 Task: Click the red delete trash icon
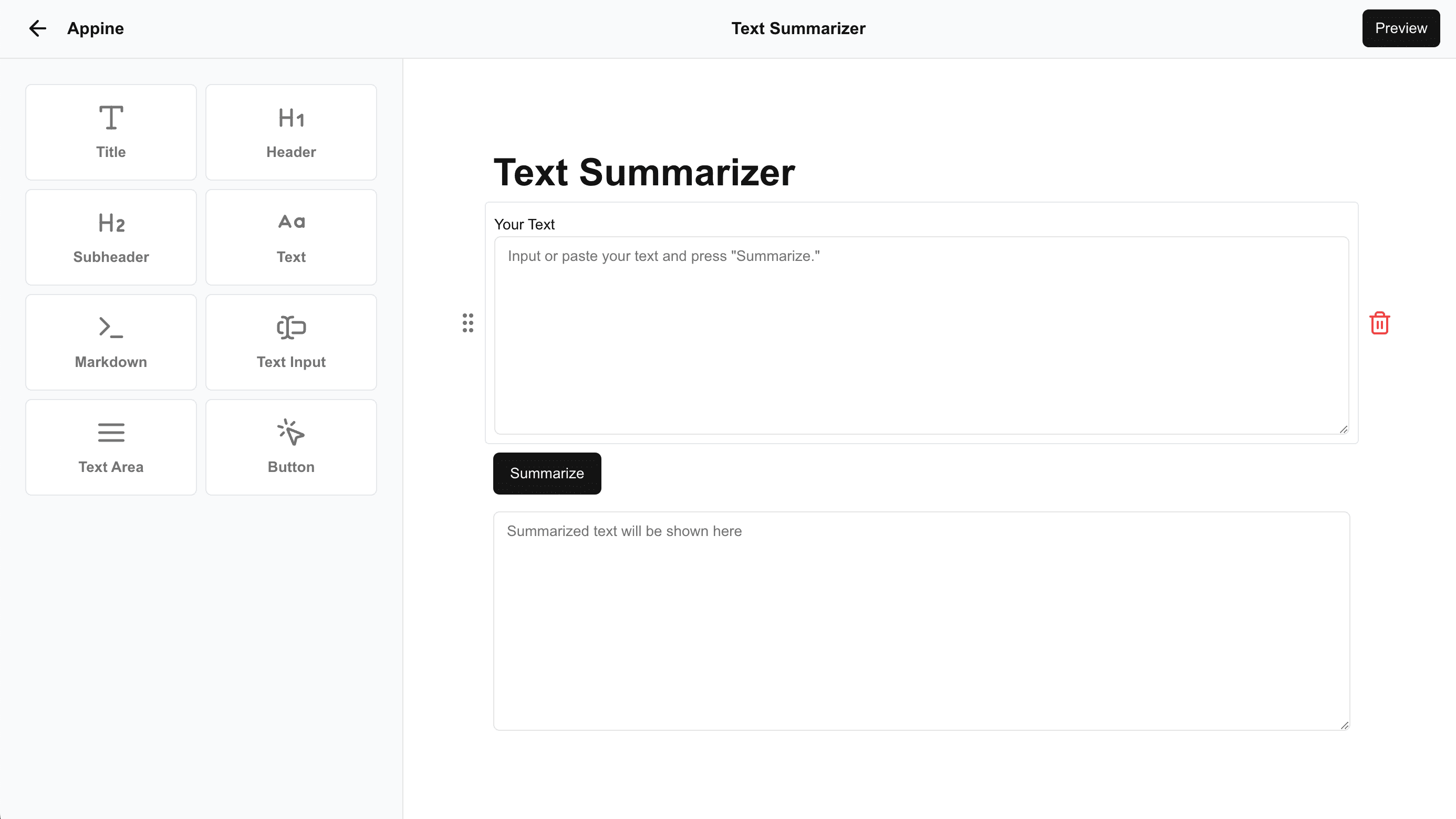(1379, 323)
